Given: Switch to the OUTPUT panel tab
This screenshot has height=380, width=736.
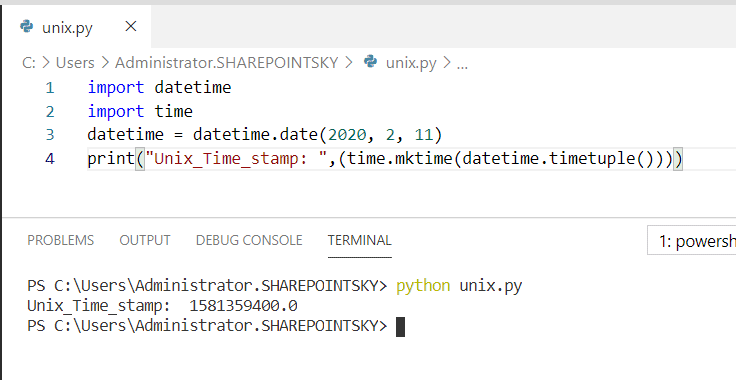Looking at the screenshot, I should 145,240.
